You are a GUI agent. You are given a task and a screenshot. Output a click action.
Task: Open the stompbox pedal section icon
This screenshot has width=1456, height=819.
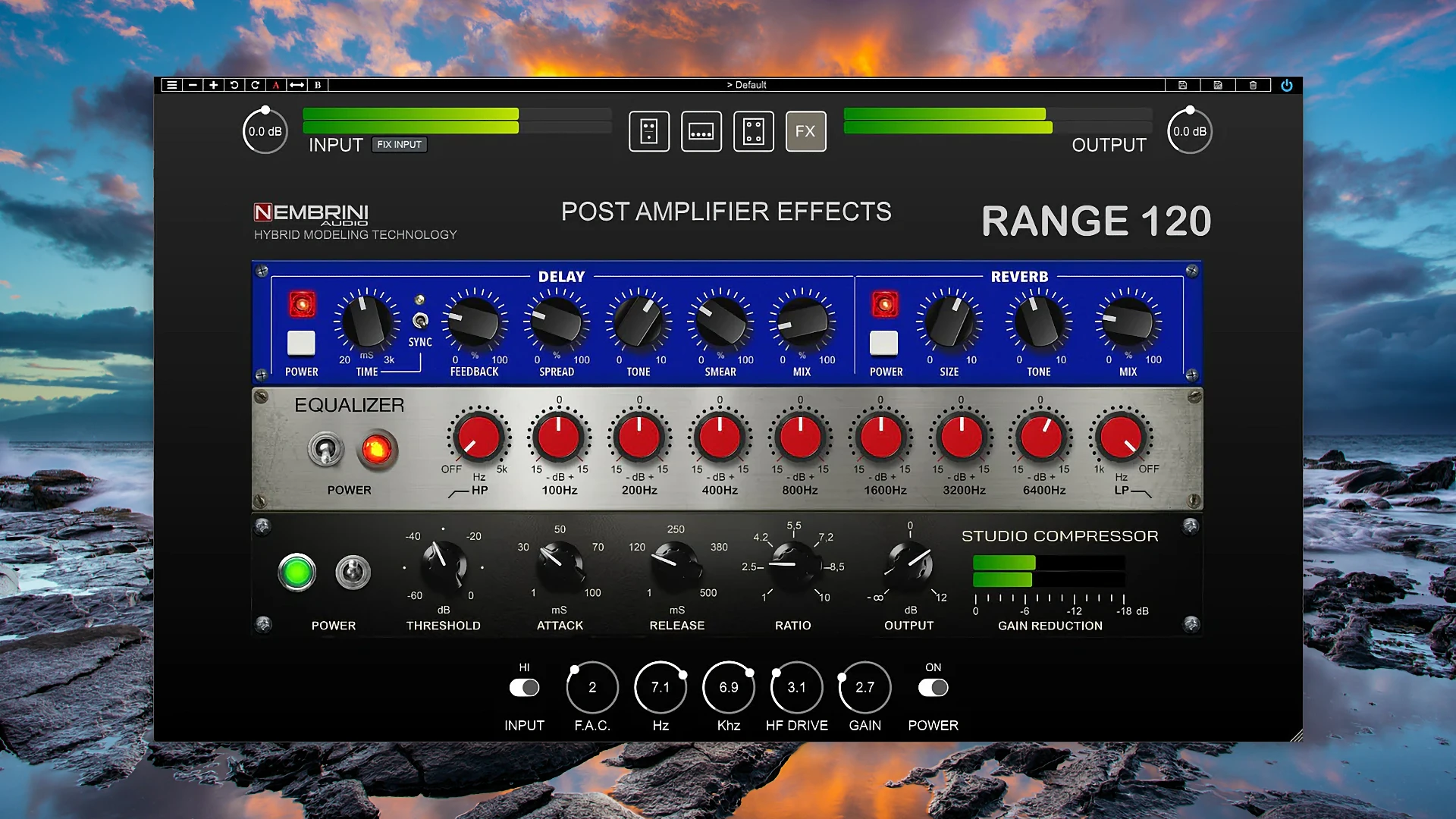649,131
